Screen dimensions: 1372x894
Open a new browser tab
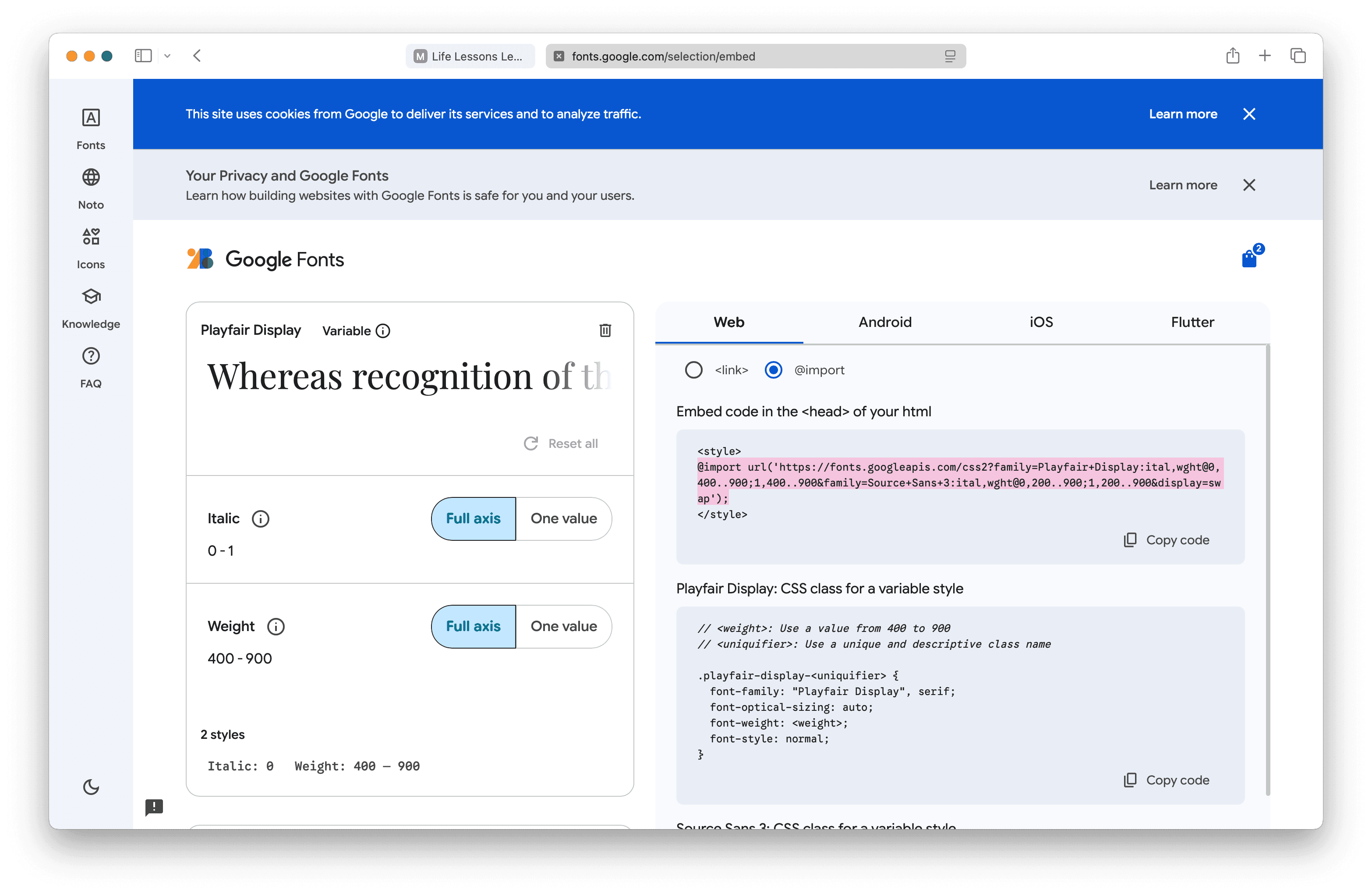click(x=1265, y=56)
